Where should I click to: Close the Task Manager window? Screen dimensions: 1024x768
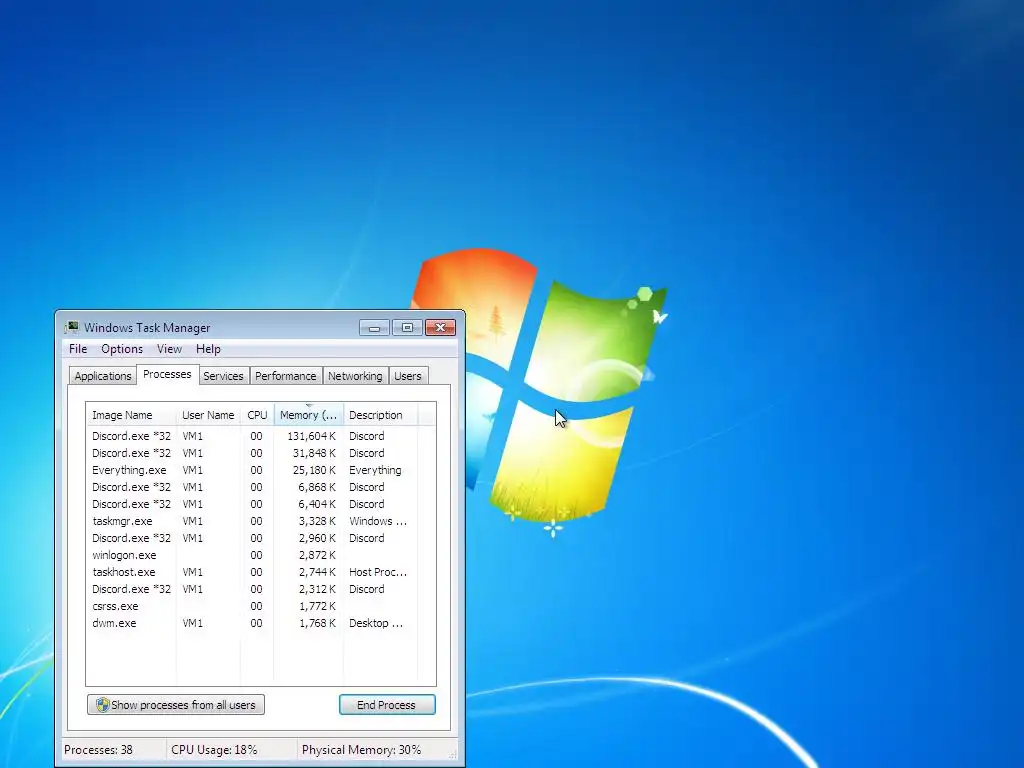[x=440, y=327]
